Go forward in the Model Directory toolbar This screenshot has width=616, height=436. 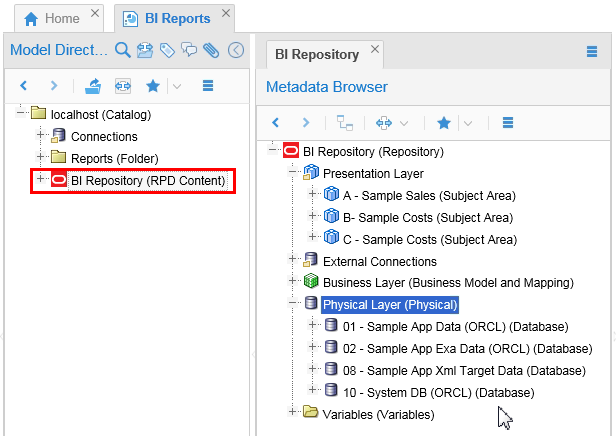pyautogui.click(x=54, y=85)
